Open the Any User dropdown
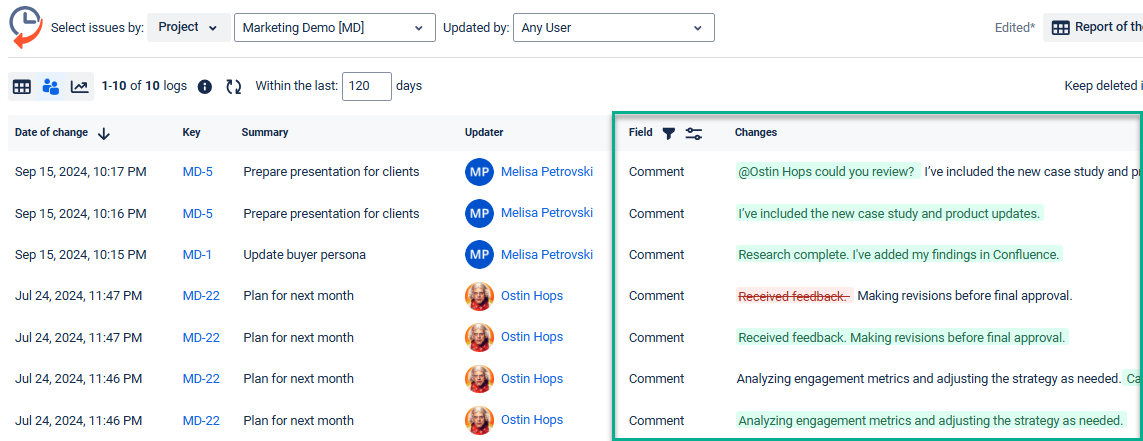Image resolution: width=1143 pixels, height=441 pixels. pos(614,28)
